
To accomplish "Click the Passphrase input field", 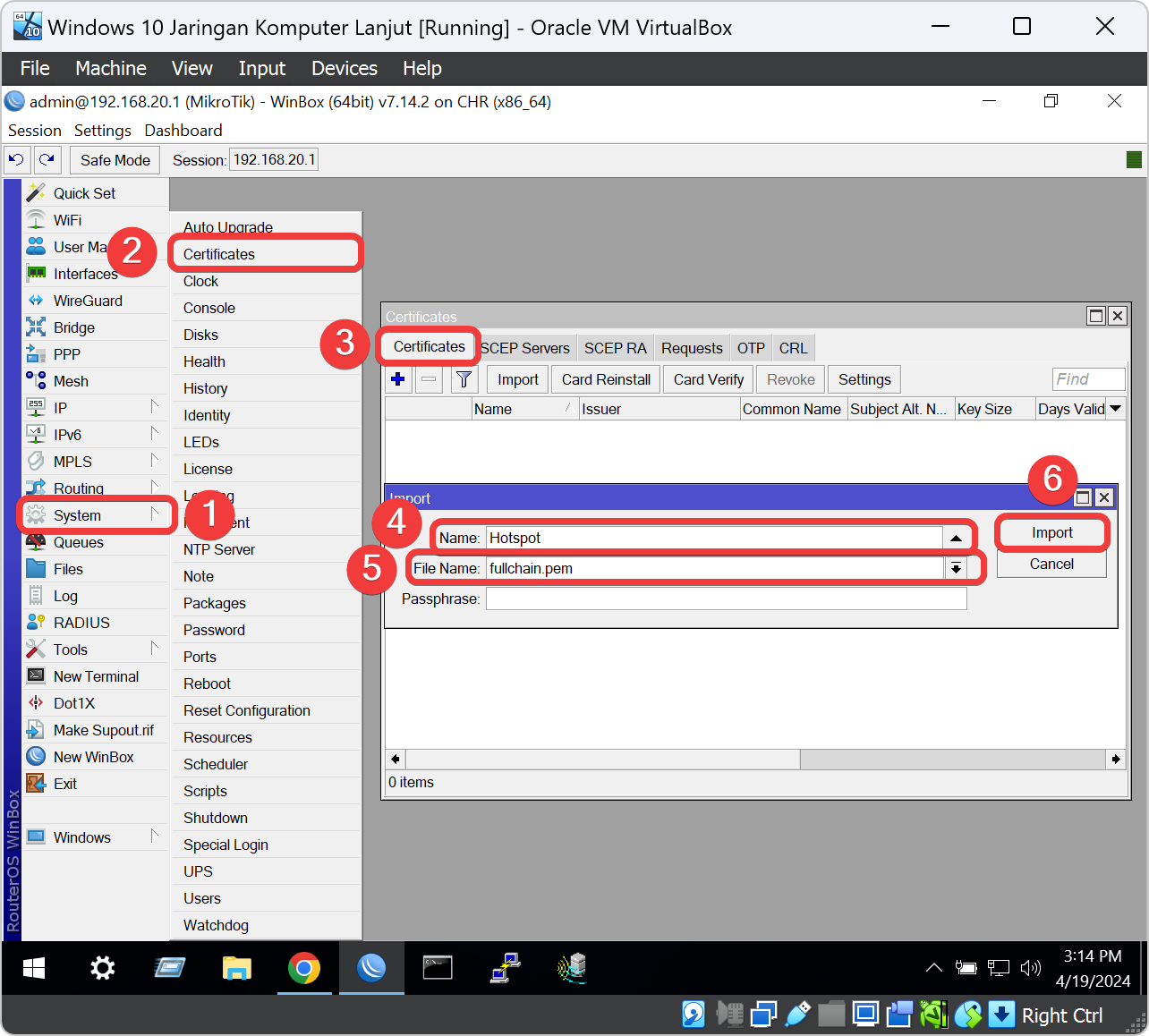I will pos(726,599).
